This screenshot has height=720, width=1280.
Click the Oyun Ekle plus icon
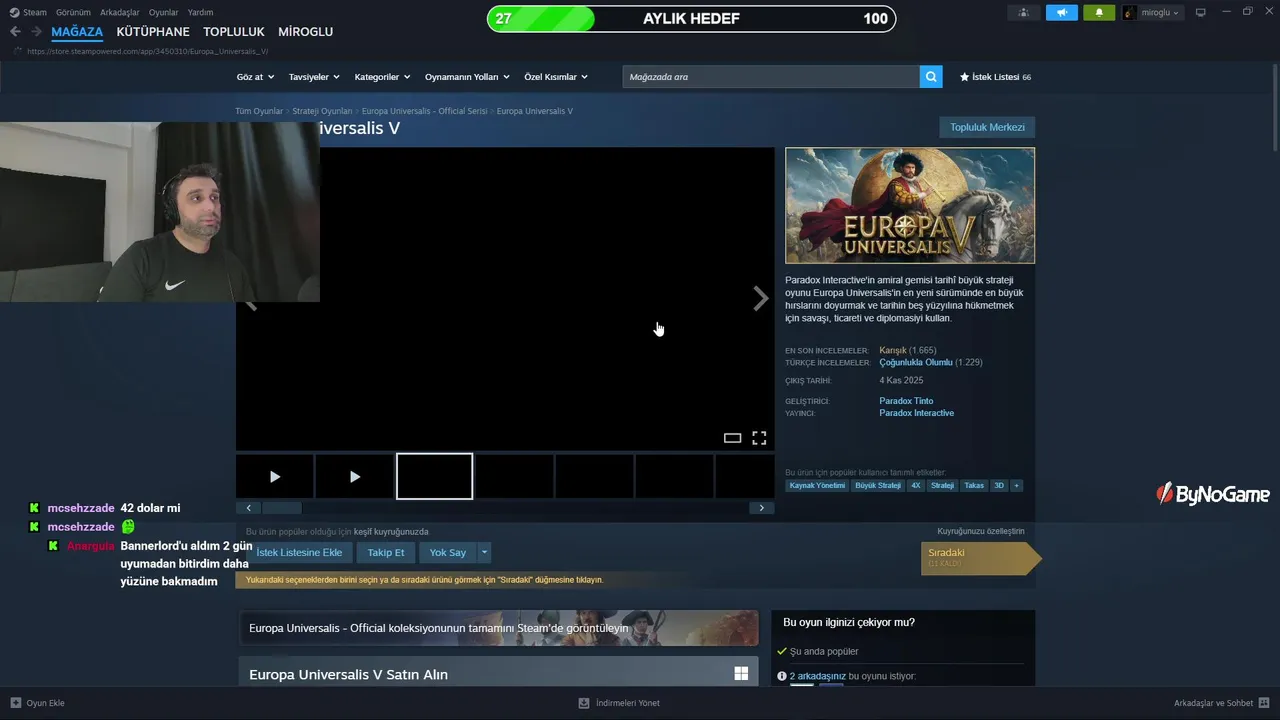15,703
